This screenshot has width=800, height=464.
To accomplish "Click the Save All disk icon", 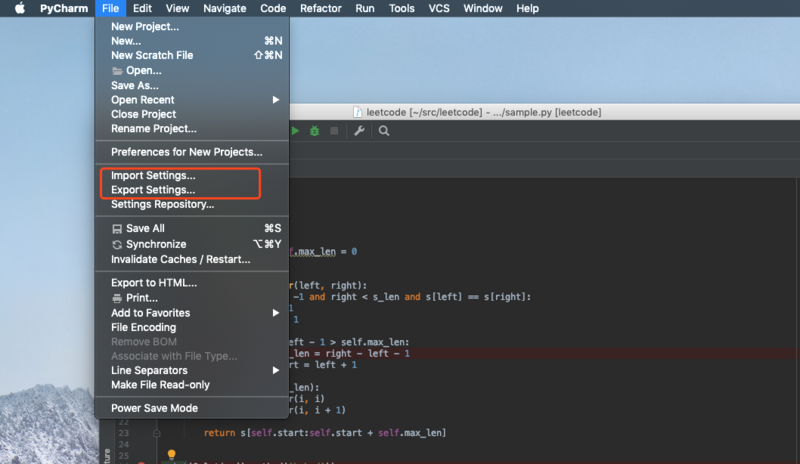I will 117,229.
